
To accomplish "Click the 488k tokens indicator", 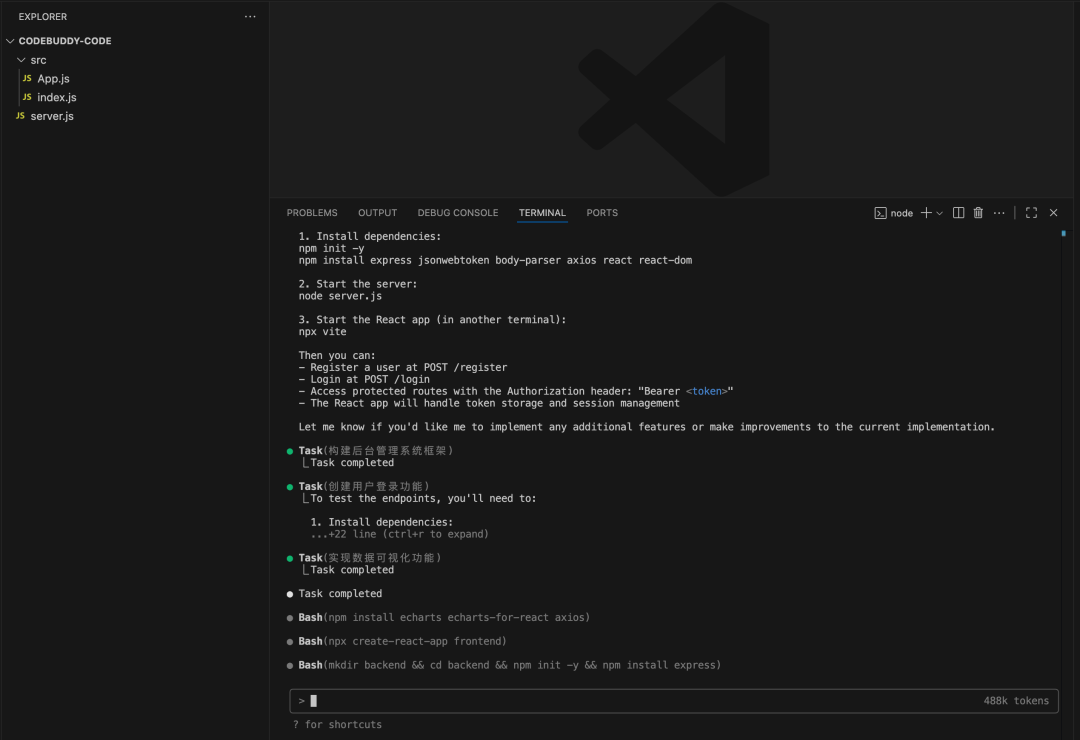I will (1016, 701).
